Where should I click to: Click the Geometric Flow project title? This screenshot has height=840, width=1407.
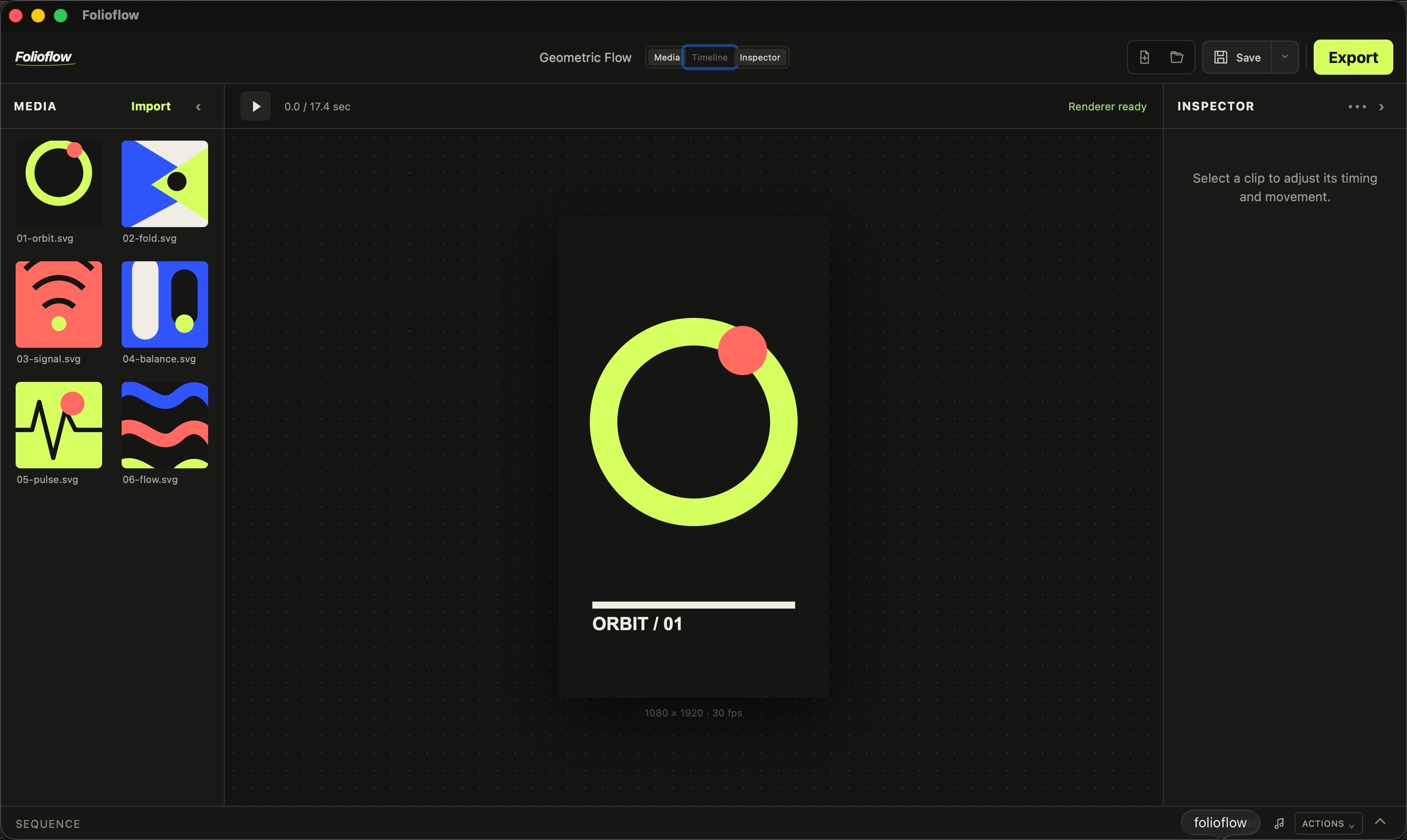585,58
